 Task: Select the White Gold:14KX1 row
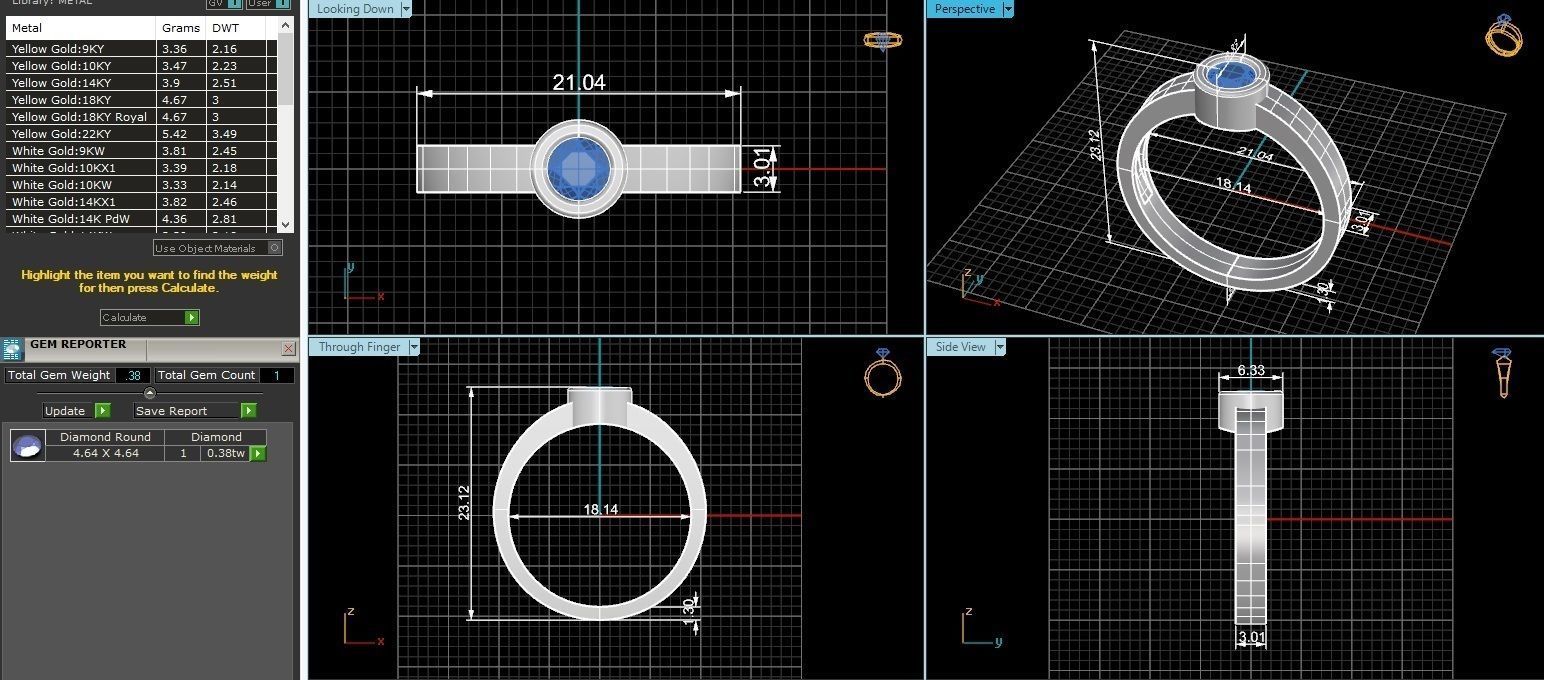[141, 202]
